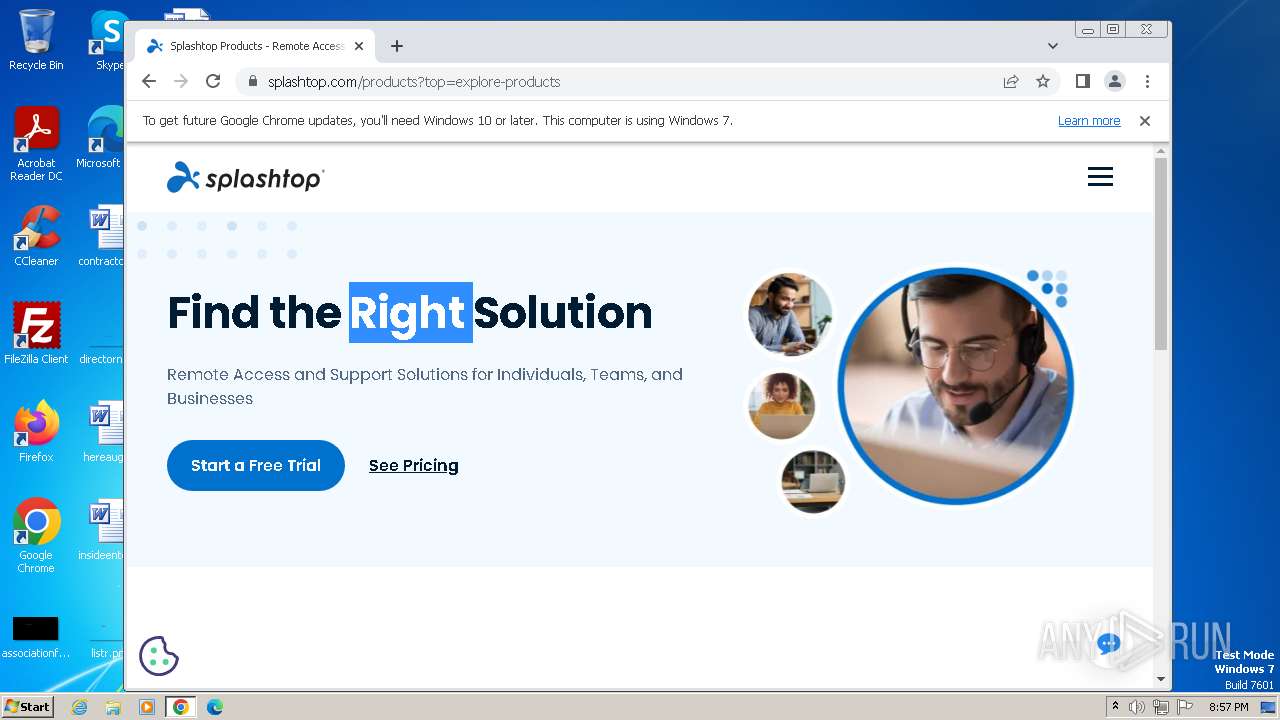The height and width of the screenshot is (720, 1280).
Task: Click the small bearded man photo
Action: tap(790, 314)
